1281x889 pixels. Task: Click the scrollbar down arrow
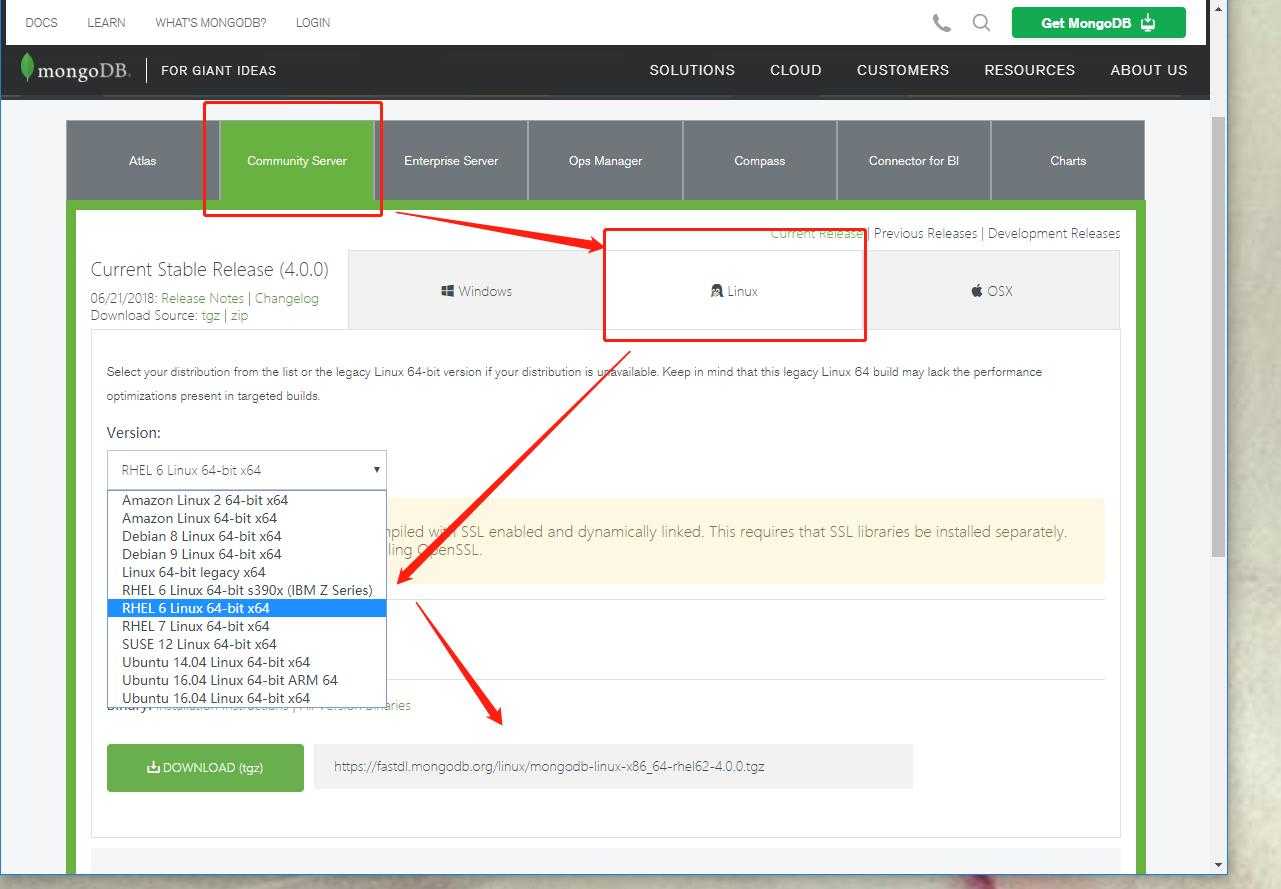(x=1218, y=865)
